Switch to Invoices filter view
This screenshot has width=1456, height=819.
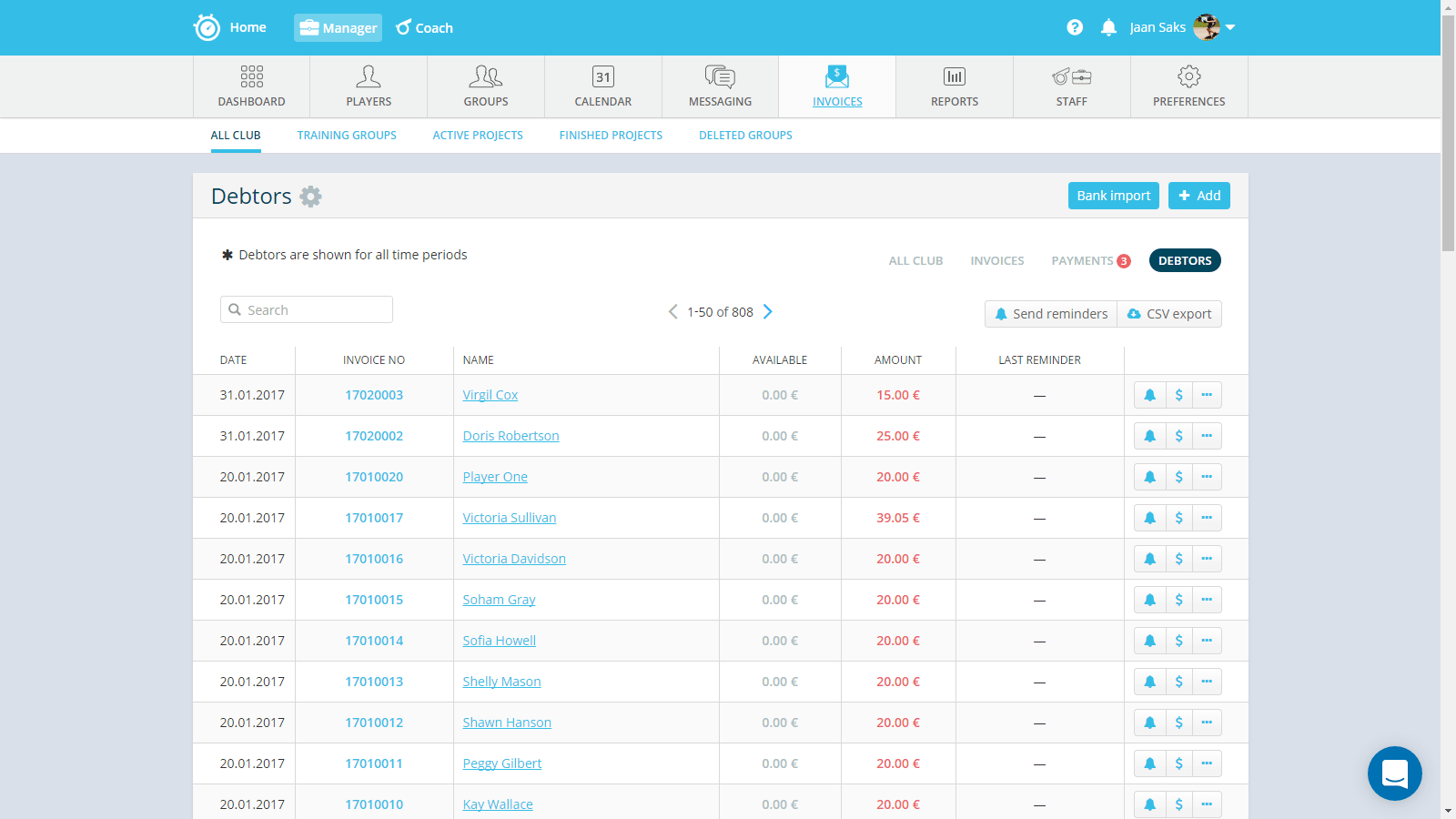996,260
